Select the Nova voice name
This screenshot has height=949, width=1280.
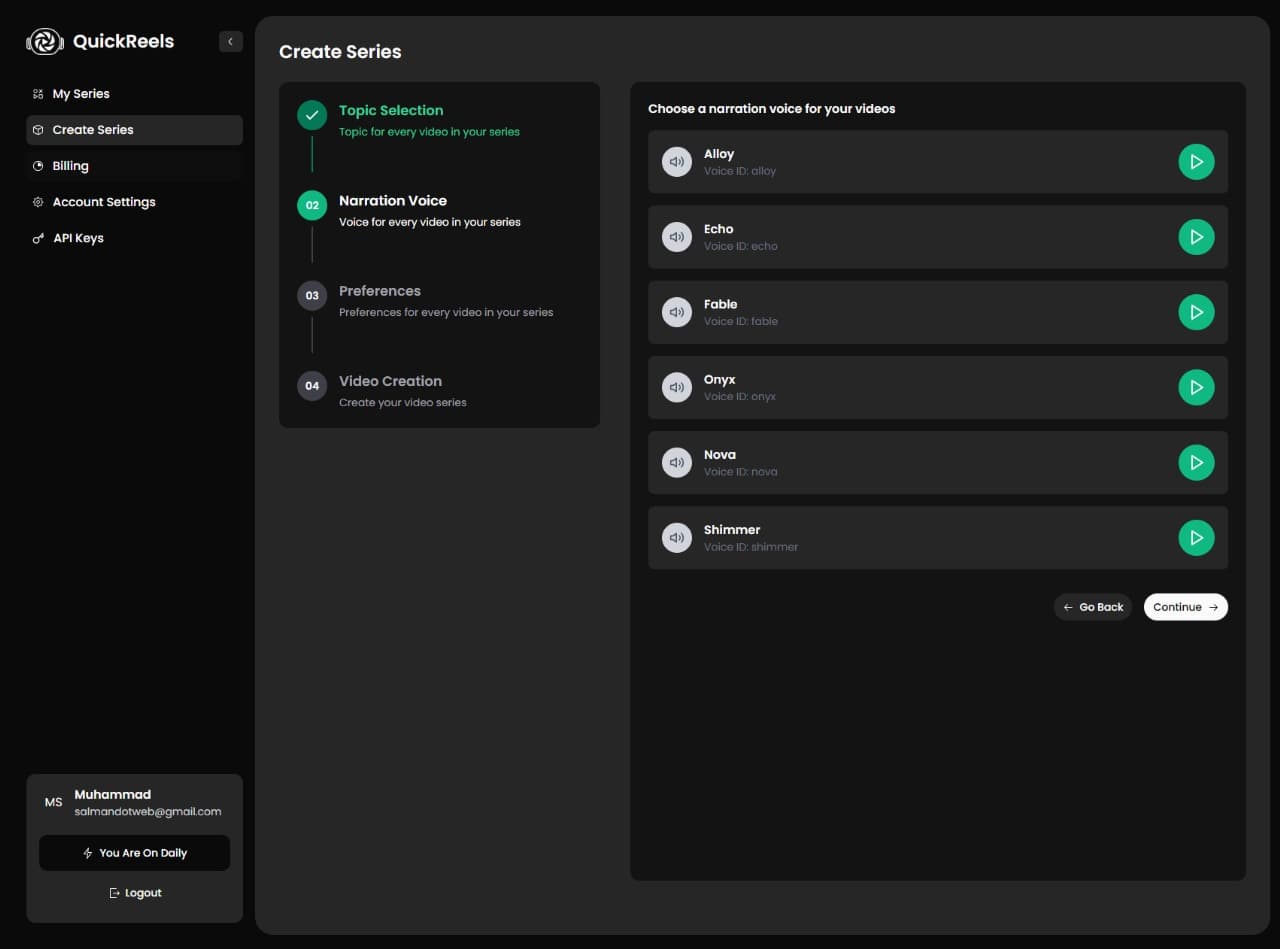(x=720, y=454)
